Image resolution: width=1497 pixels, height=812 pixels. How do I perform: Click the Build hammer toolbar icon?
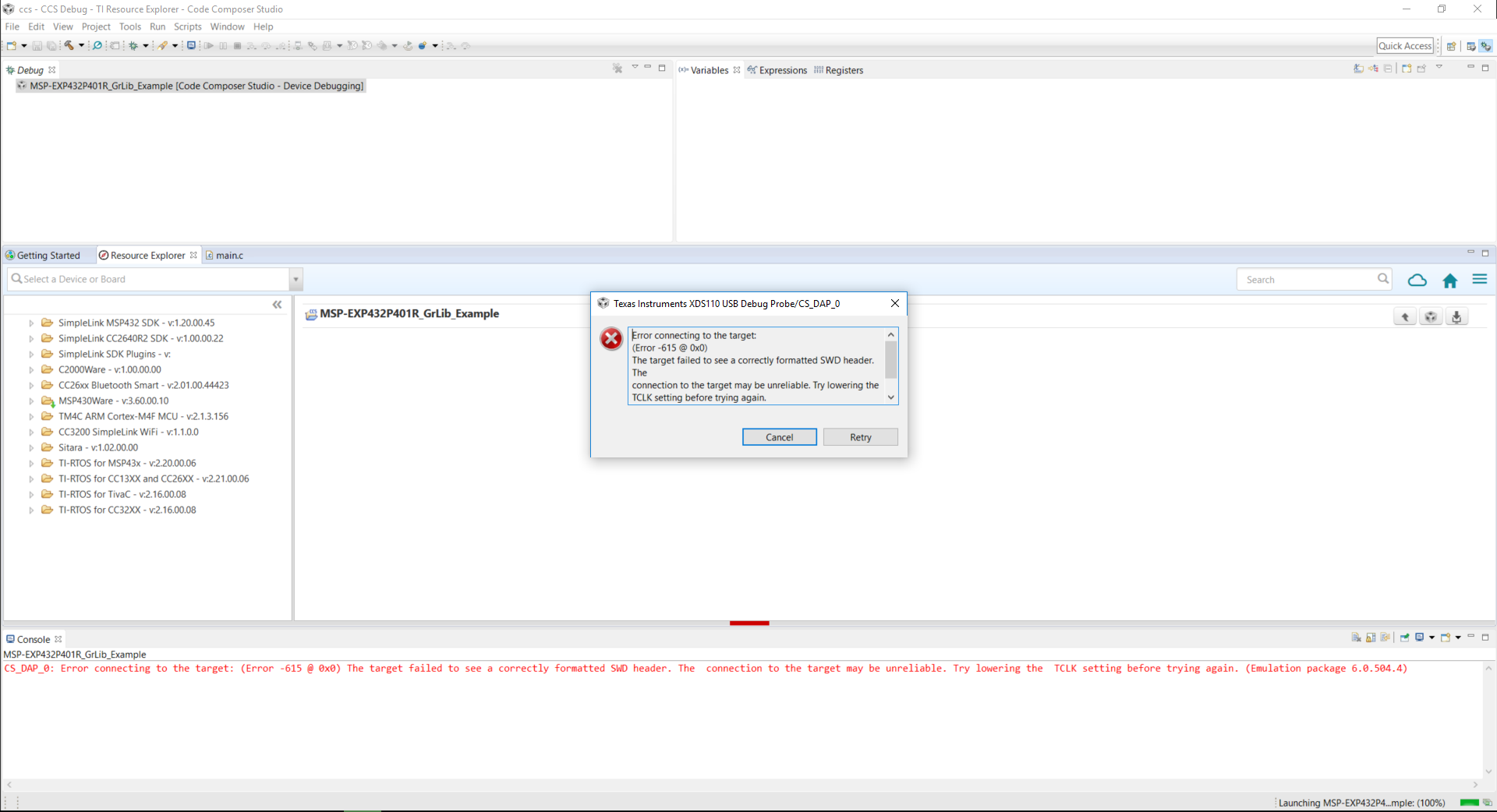69,46
